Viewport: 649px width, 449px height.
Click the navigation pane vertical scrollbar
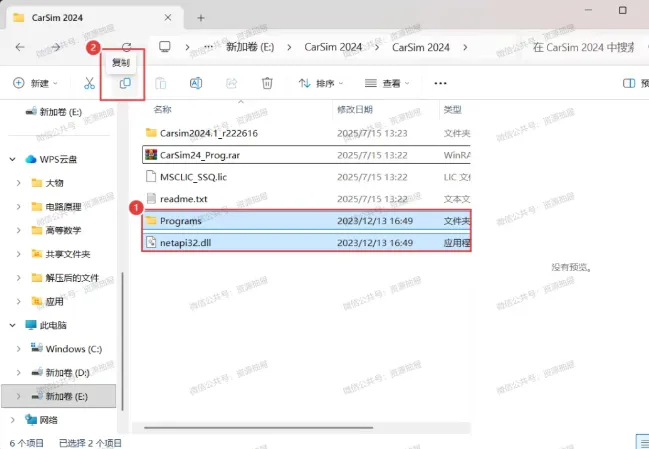click(x=122, y=341)
